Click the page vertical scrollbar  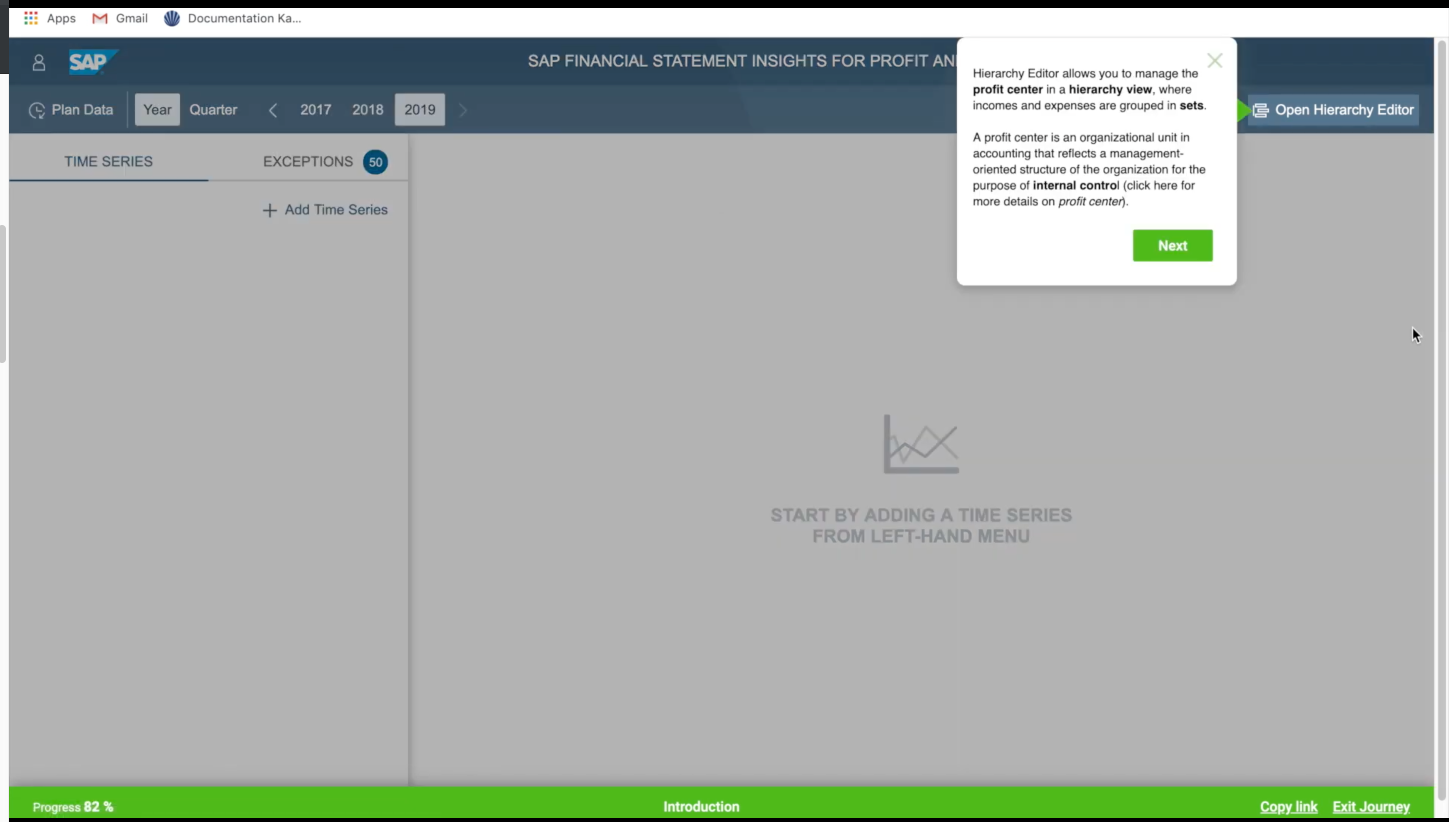tap(1441, 420)
